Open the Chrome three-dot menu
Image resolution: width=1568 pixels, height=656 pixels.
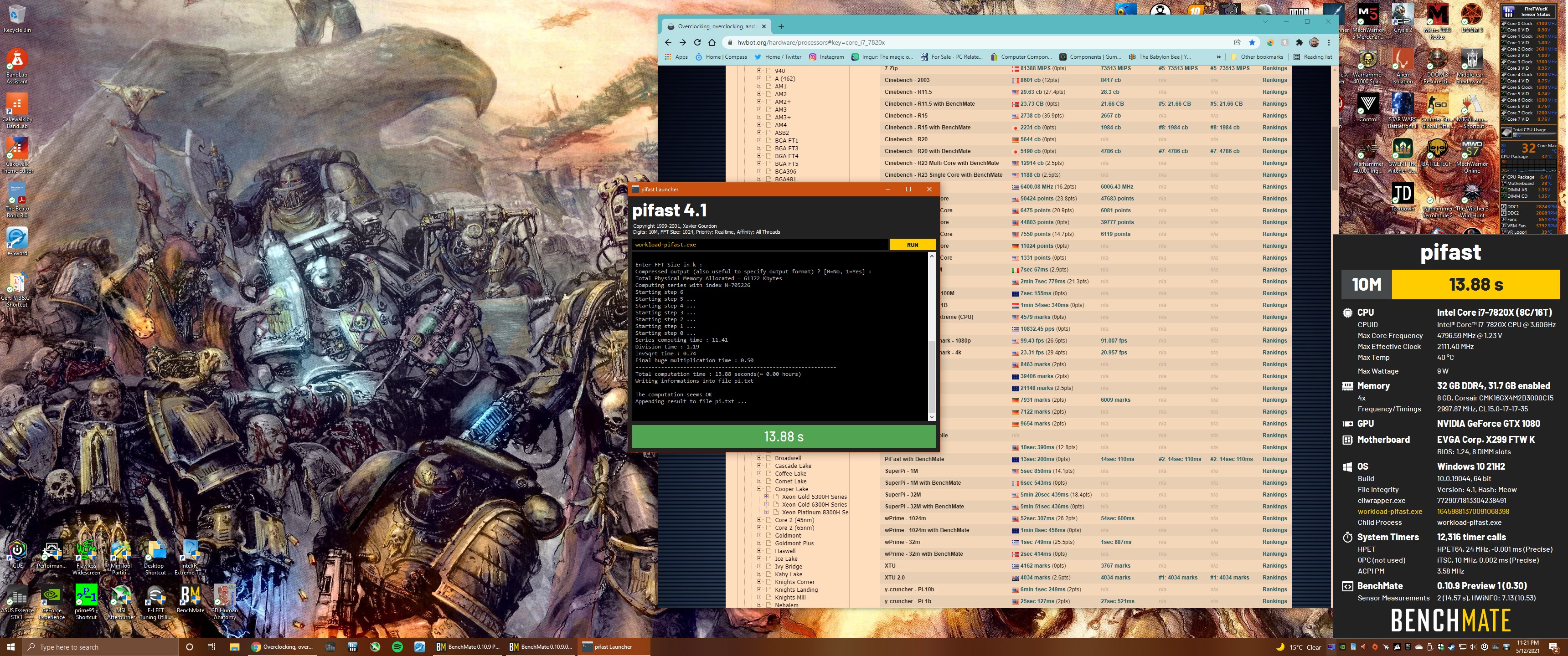(x=1329, y=43)
